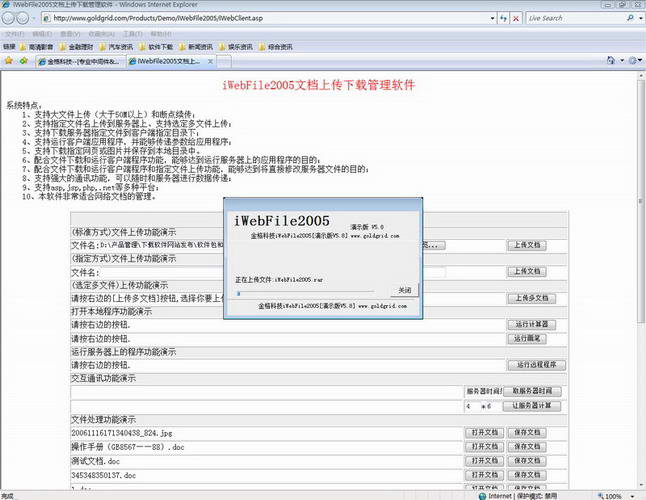Click 打开文档 for 操作手册 doc
Image resolution: width=646 pixels, height=500 pixels.
[484, 447]
